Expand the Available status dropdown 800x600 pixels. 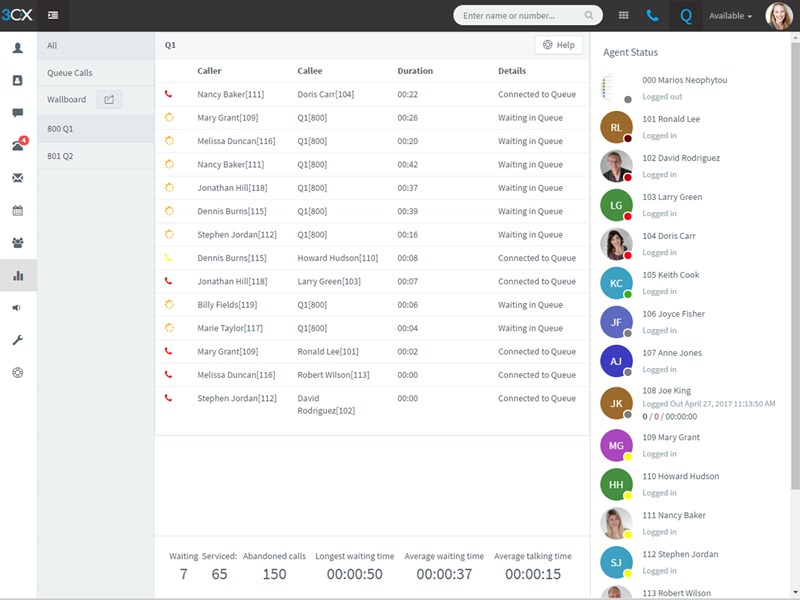coord(730,16)
